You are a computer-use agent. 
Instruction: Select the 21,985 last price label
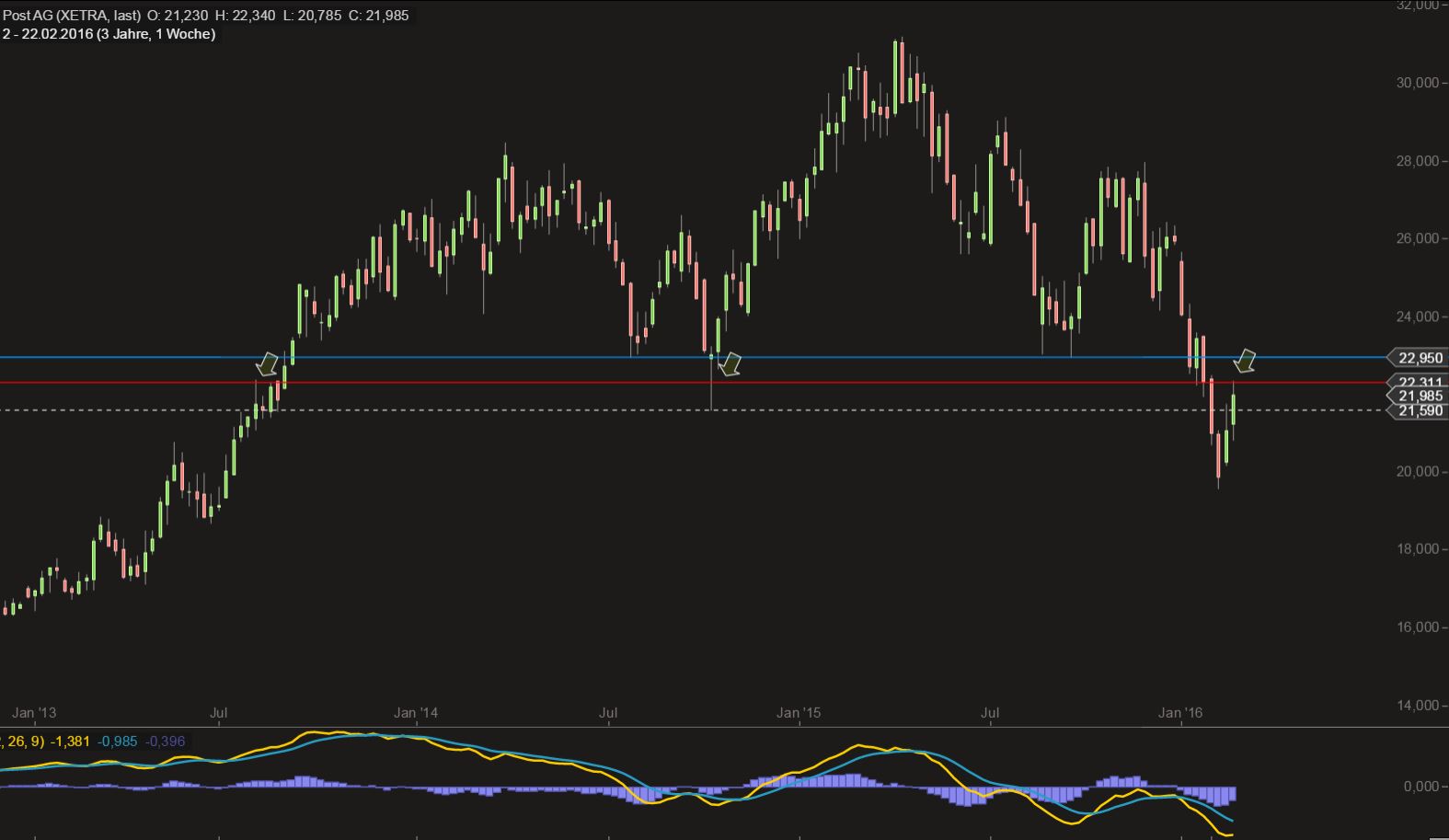(1420, 396)
